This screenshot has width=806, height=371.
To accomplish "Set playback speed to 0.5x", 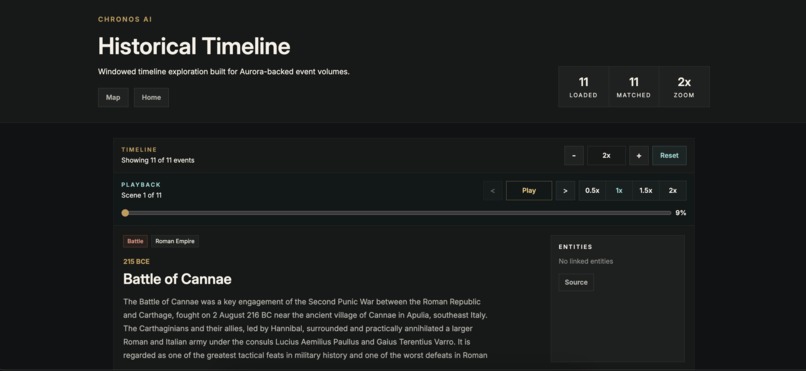I will pyautogui.click(x=592, y=191).
